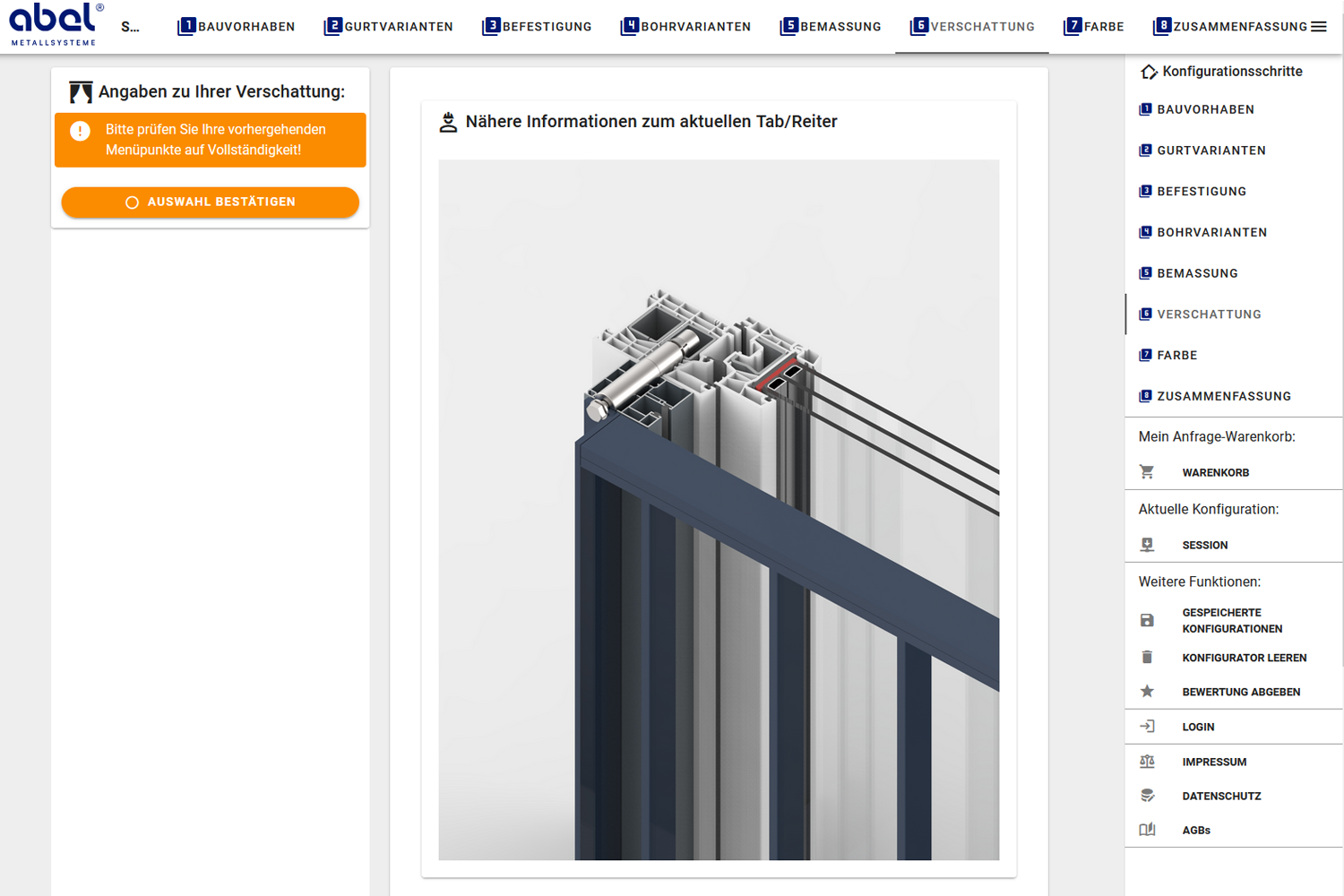Confirm selection with Auswahl bestätigen button
Image resolution: width=1344 pixels, height=896 pixels.
(x=211, y=202)
